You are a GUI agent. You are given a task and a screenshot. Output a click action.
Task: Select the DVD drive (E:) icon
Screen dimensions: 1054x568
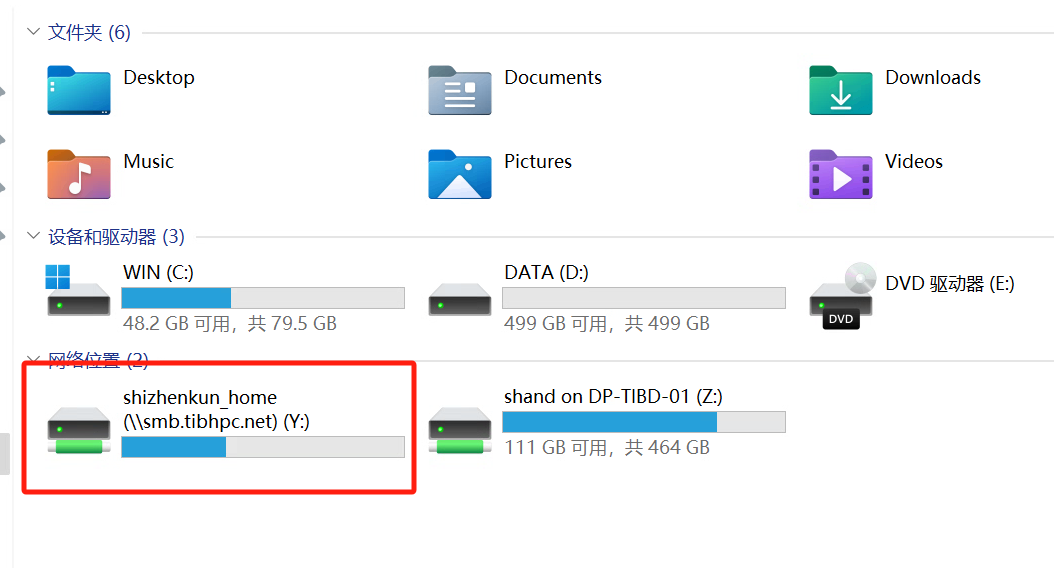point(843,296)
